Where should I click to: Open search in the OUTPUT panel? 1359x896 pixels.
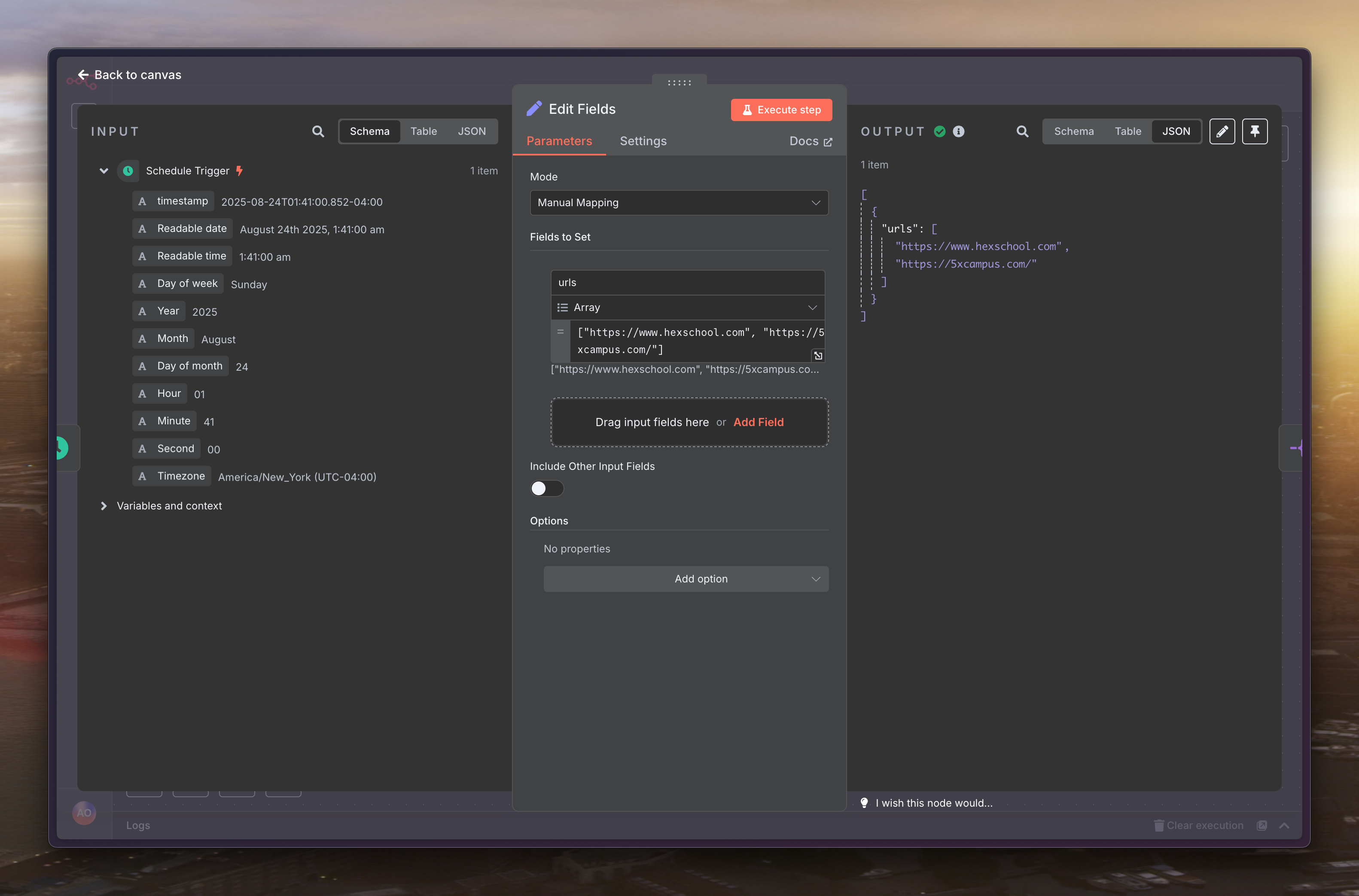pyautogui.click(x=1022, y=131)
